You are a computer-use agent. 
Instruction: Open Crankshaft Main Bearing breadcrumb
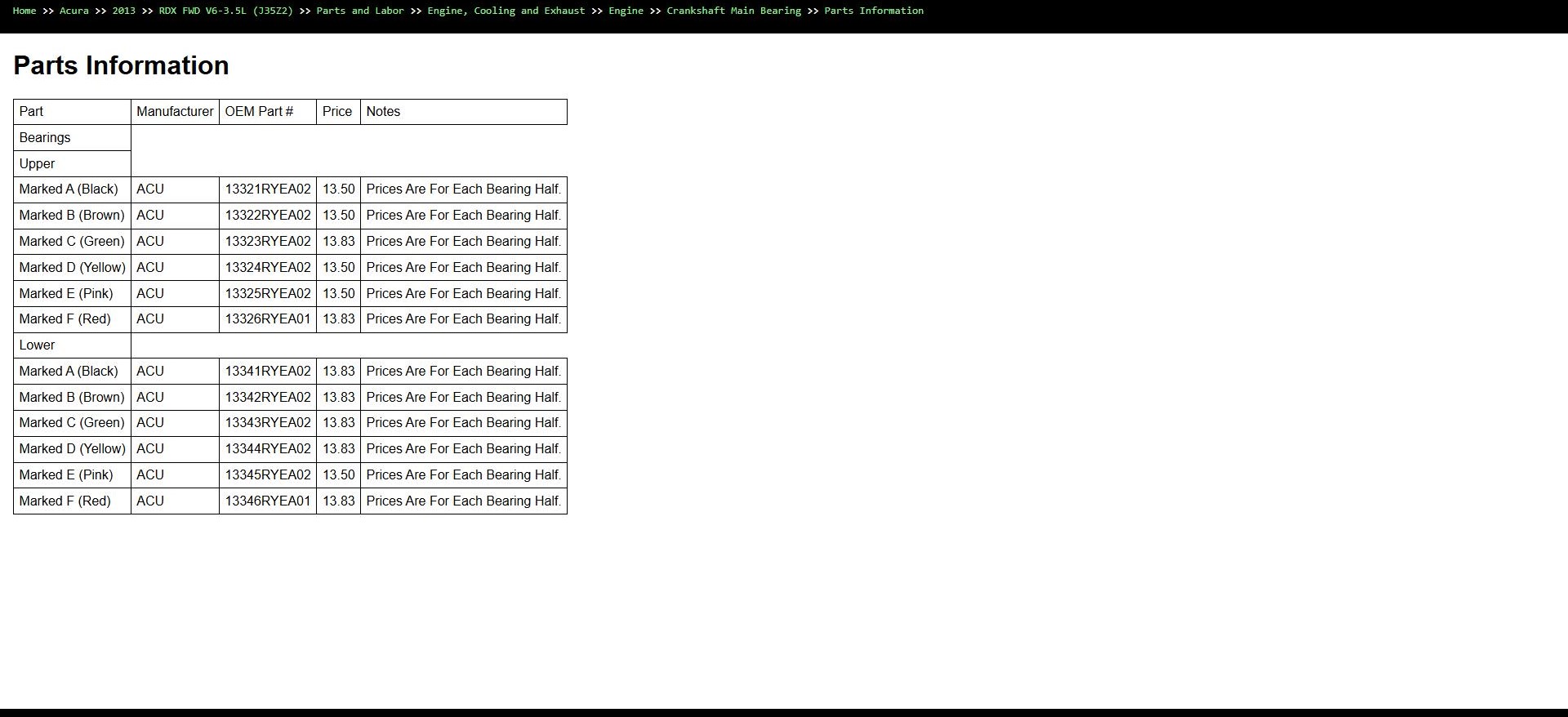click(x=734, y=11)
